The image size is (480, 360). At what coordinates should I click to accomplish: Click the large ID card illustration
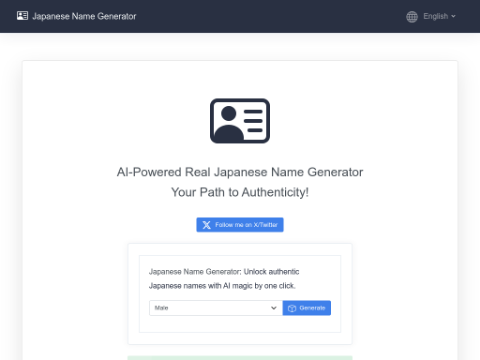(240, 121)
